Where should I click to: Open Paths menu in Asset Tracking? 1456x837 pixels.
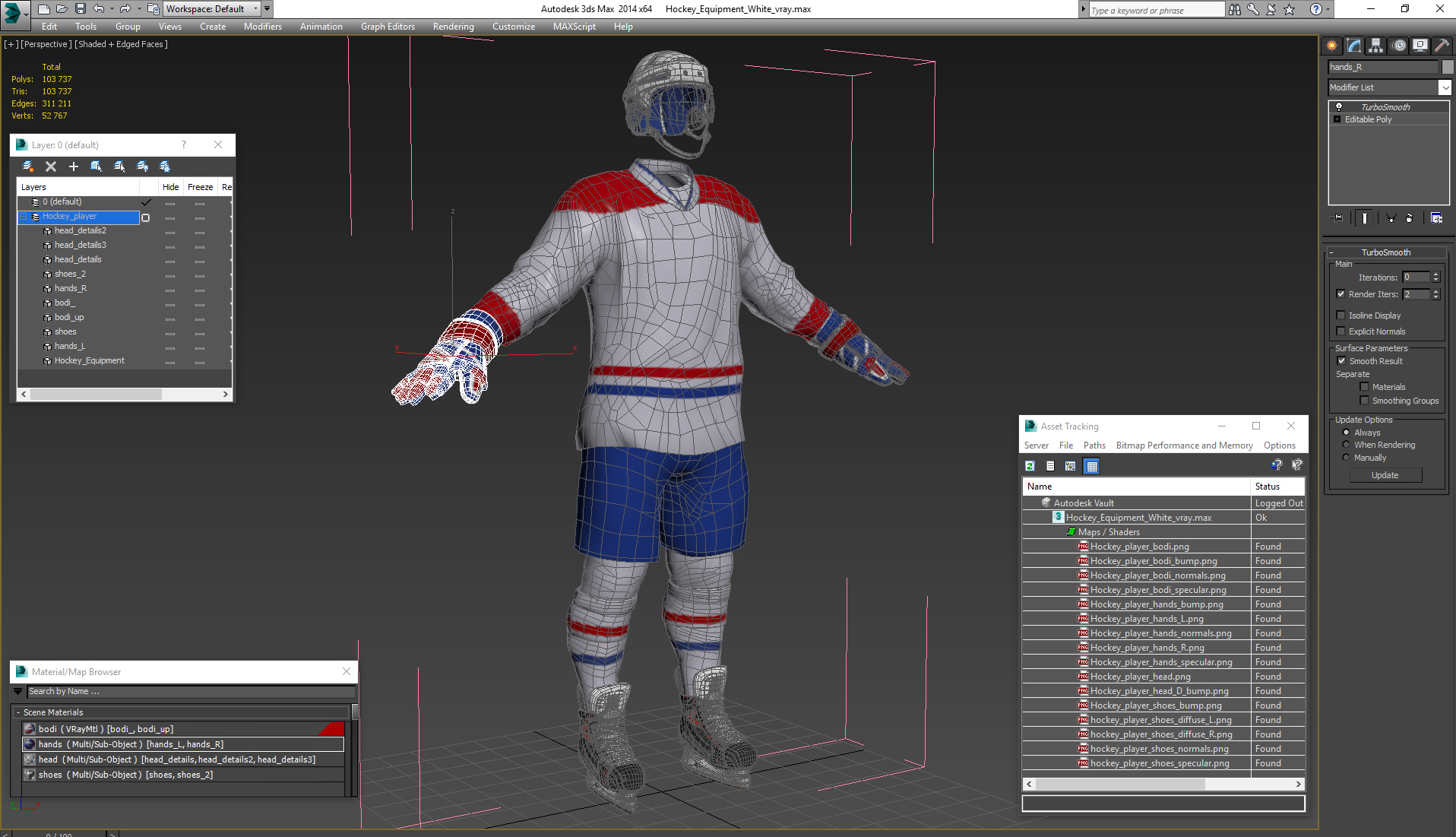(x=1094, y=445)
